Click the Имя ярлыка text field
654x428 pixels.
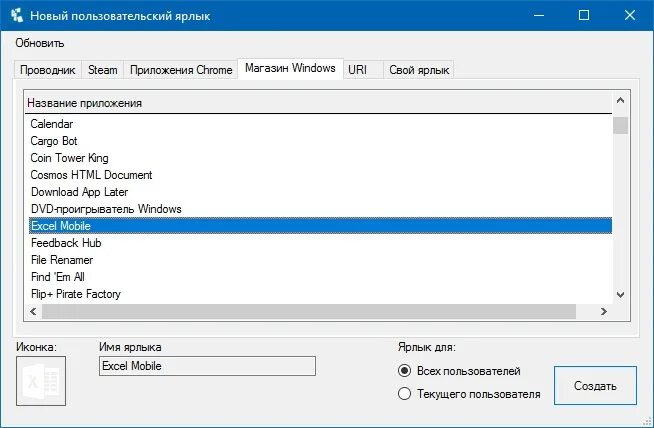tap(207, 366)
